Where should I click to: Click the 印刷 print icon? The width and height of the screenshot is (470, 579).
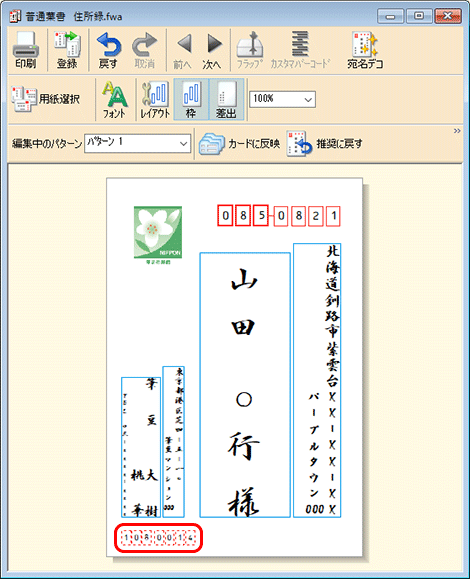click(25, 50)
